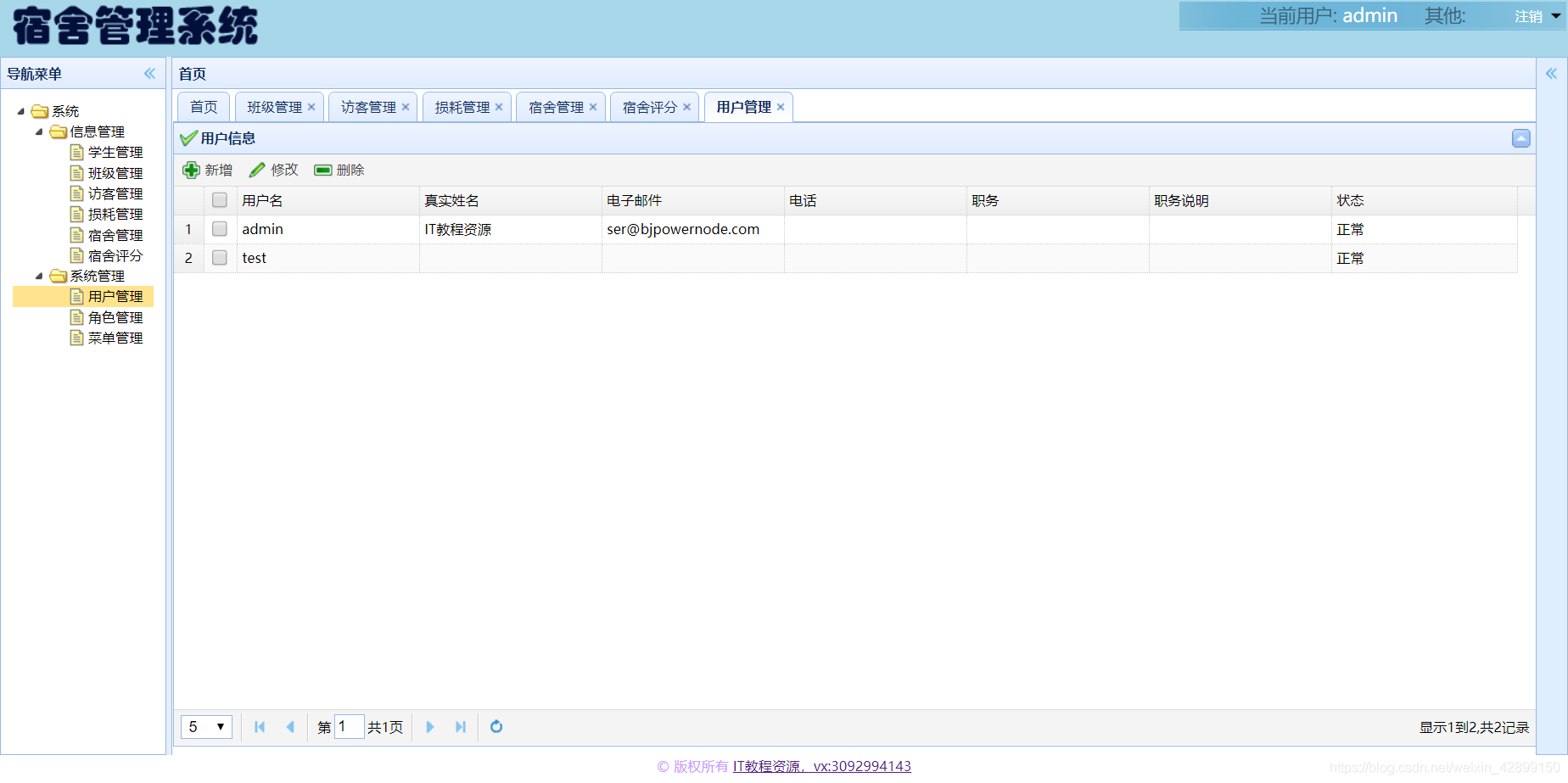The width and height of the screenshot is (1568, 783).
Task: Collapse the 系统 root tree node arrow
Action: pyautogui.click(x=21, y=111)
